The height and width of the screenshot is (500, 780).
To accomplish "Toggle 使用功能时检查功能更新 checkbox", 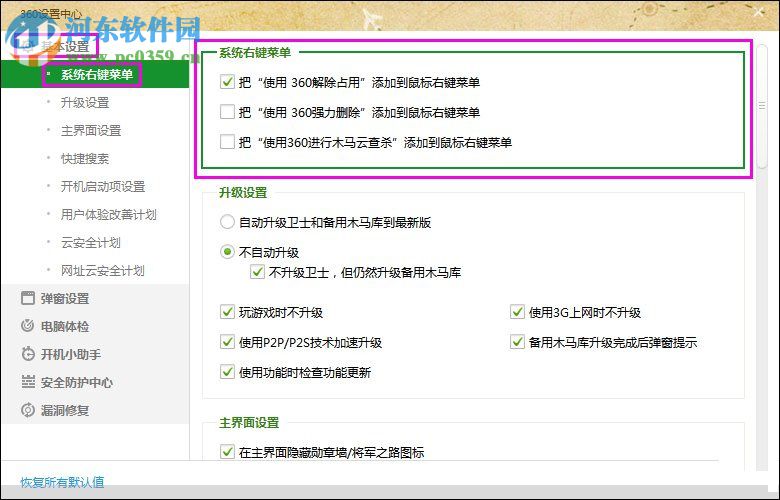I will [x=227, y=372].
